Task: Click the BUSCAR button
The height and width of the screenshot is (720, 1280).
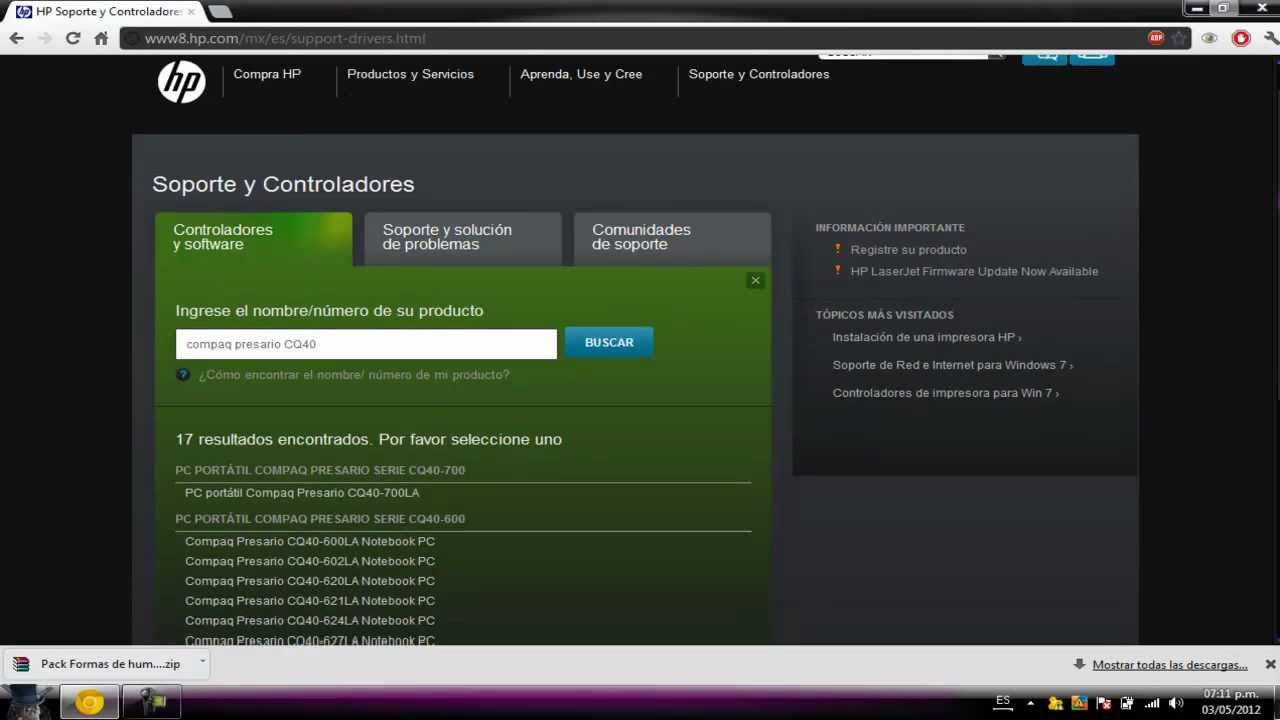Action: pyautogui.click(x=609, y=342)
